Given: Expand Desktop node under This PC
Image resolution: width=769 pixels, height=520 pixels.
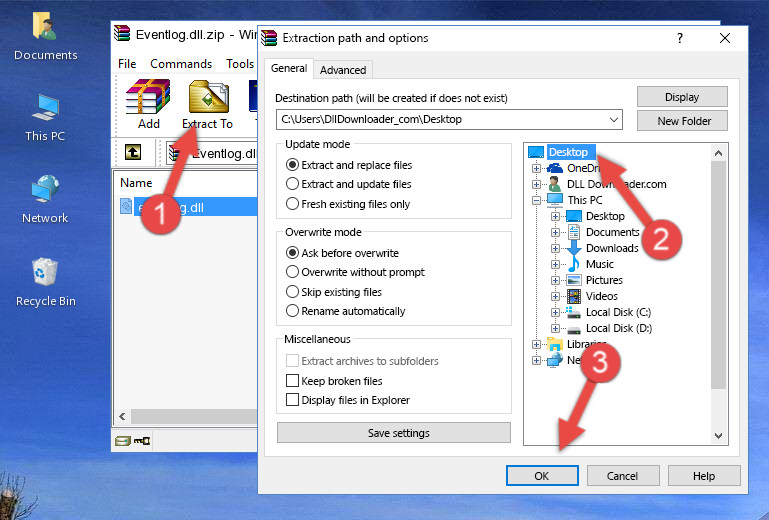Looking at the screenshot, I should click(x=555, y=216).
